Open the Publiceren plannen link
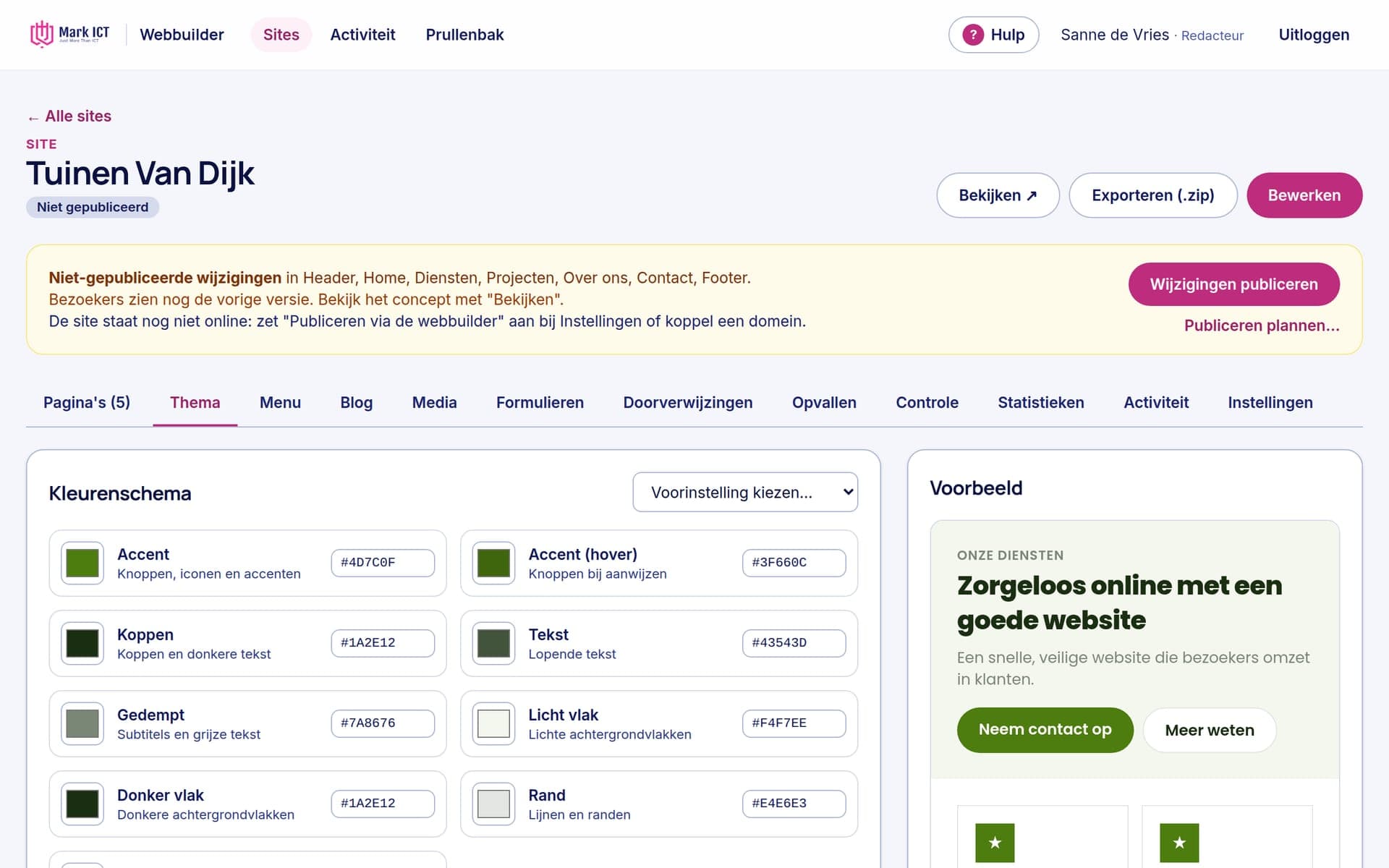 1262,325
